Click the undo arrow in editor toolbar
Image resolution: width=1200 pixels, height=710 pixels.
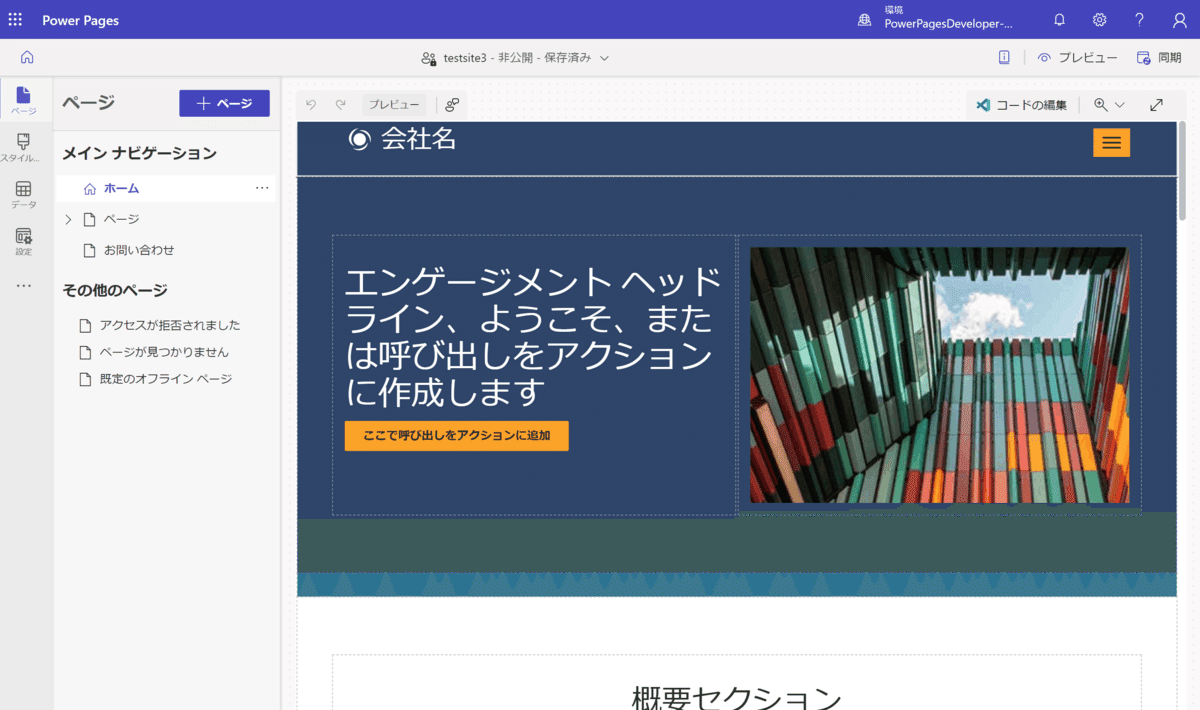click(311, 104)
